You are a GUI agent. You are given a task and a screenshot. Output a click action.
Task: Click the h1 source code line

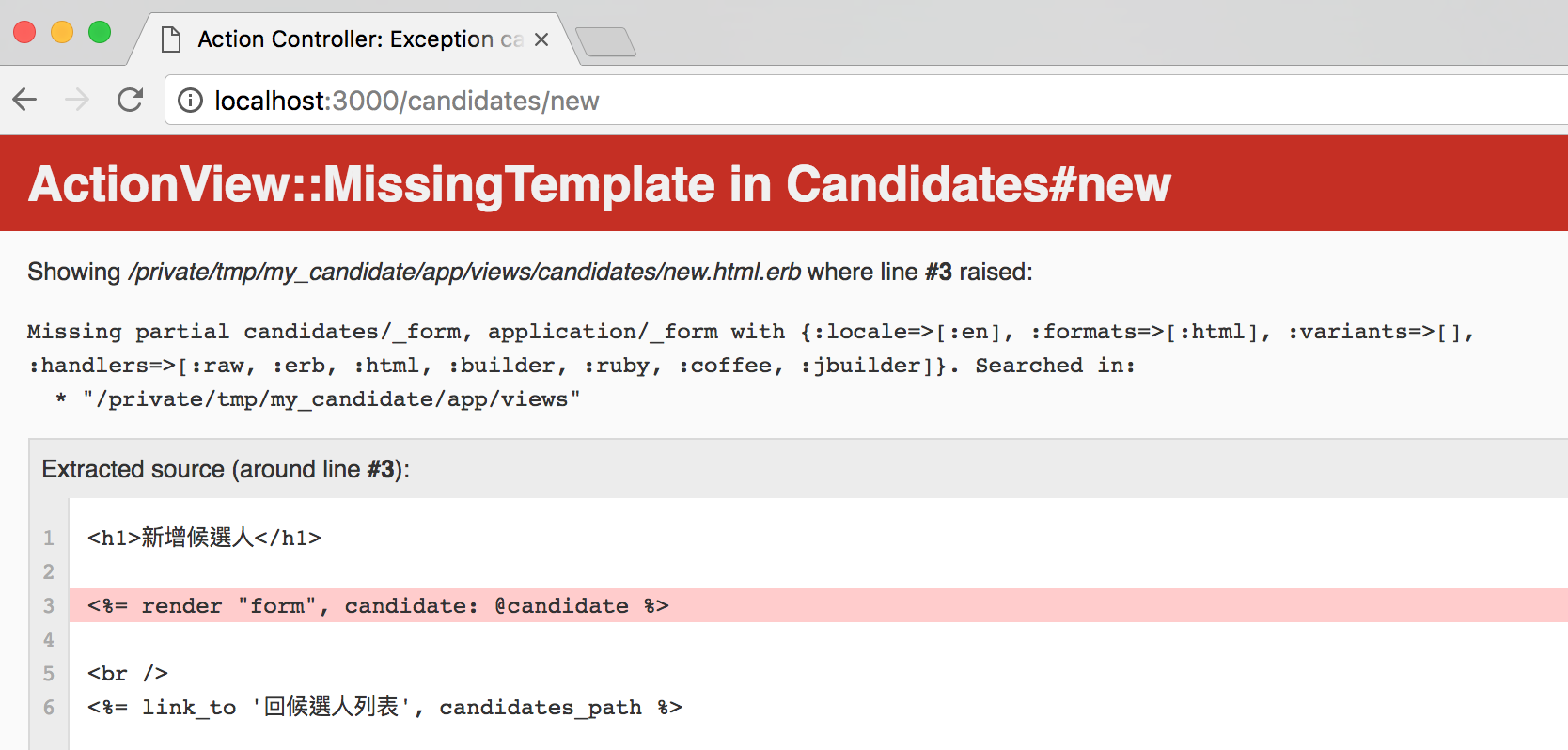coord(204,538)
